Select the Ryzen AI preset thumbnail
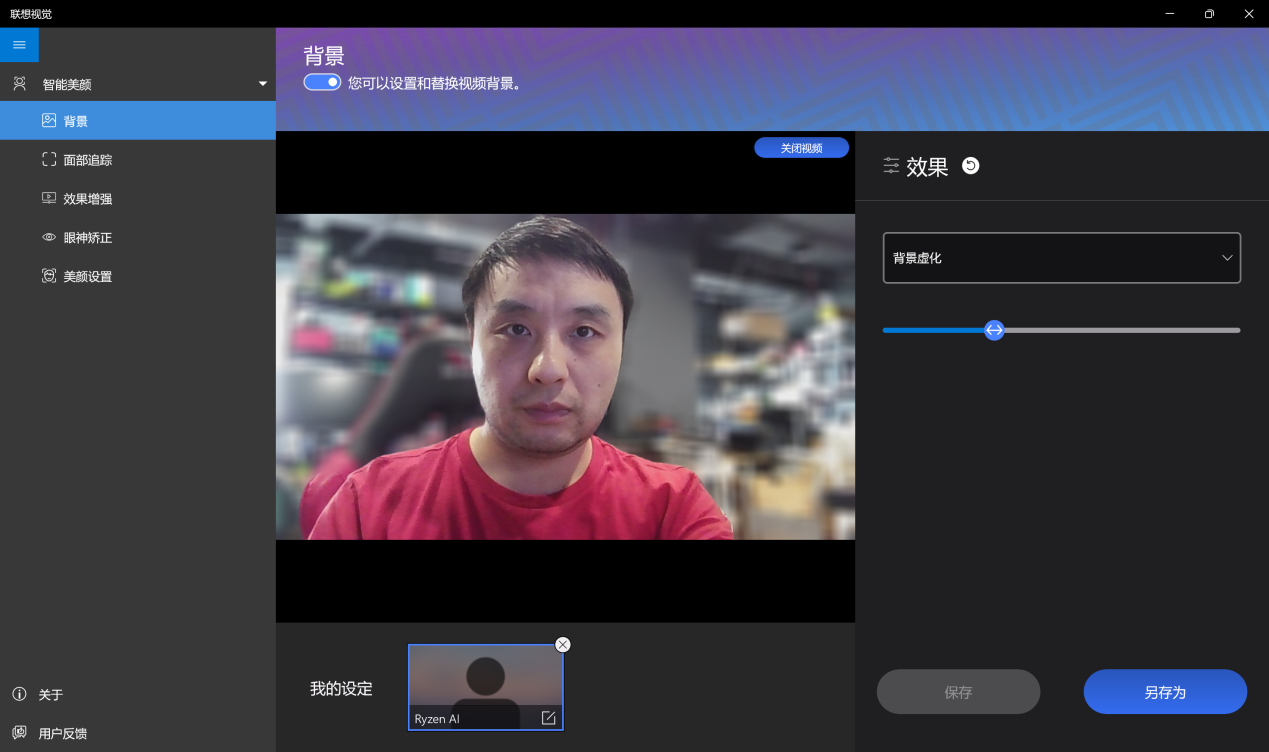This screenshot has width=1269, height=752. 485,678
